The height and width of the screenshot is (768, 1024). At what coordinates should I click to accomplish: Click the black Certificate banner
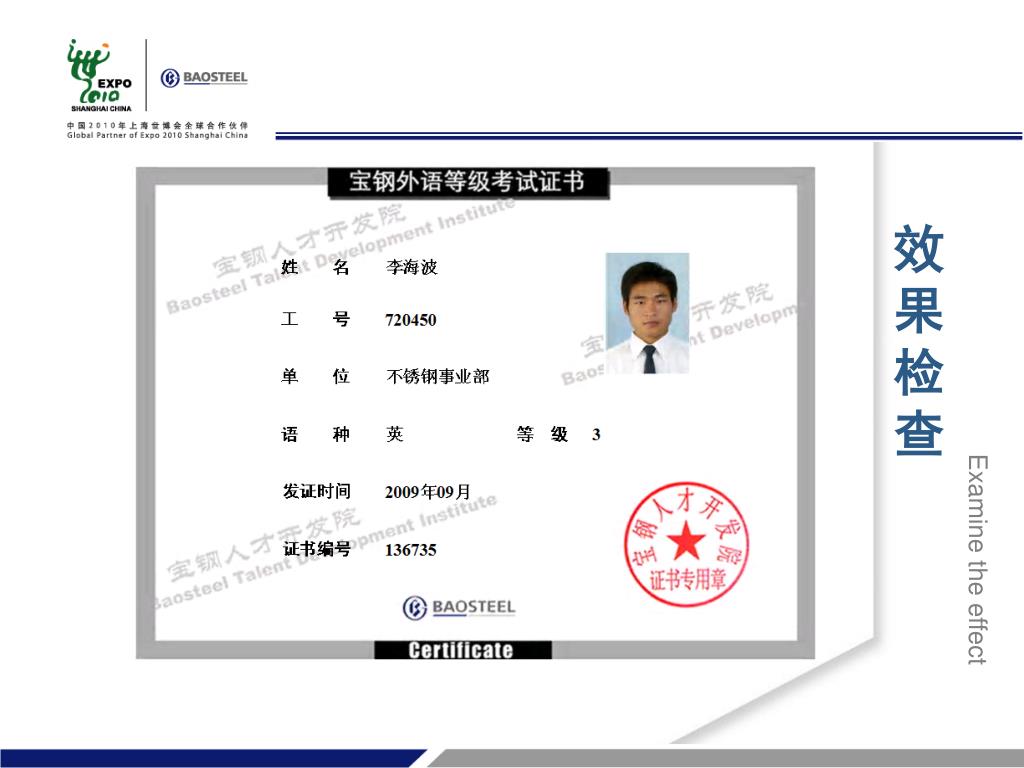pos(462,650)
